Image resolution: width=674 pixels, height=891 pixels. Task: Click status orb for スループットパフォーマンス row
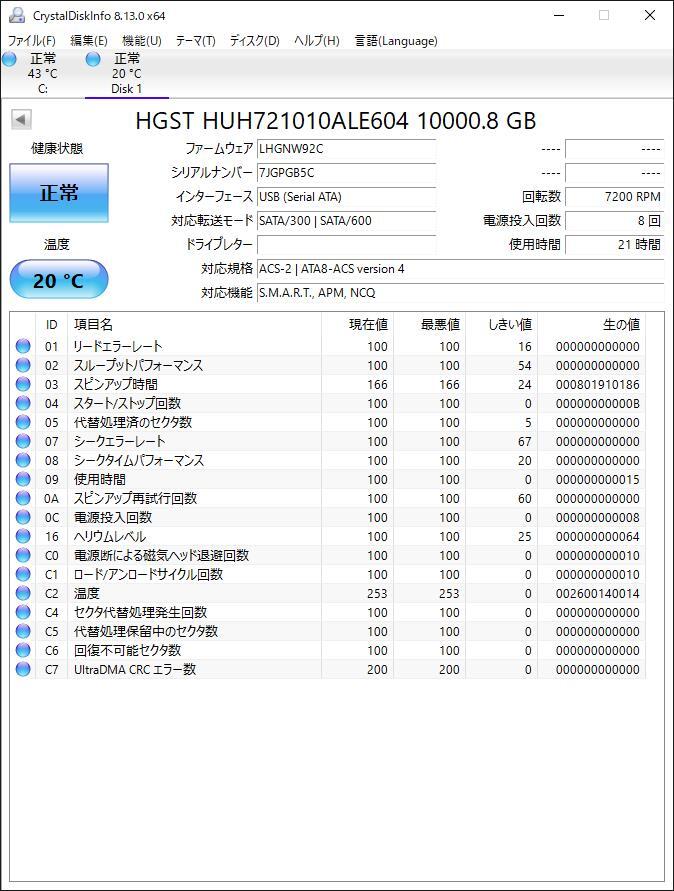[x=23, y=365]
